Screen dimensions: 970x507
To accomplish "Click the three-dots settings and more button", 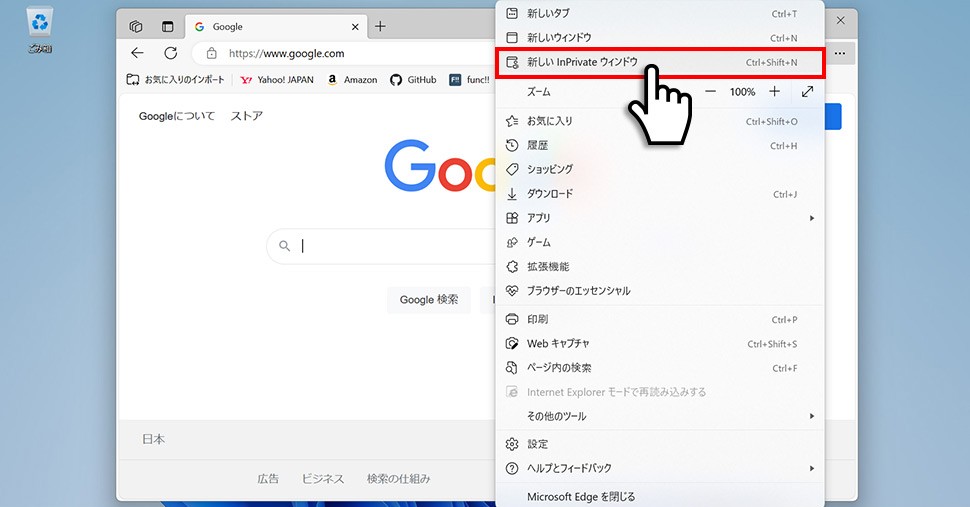I will pyautogui.click(x=839, y=53).
